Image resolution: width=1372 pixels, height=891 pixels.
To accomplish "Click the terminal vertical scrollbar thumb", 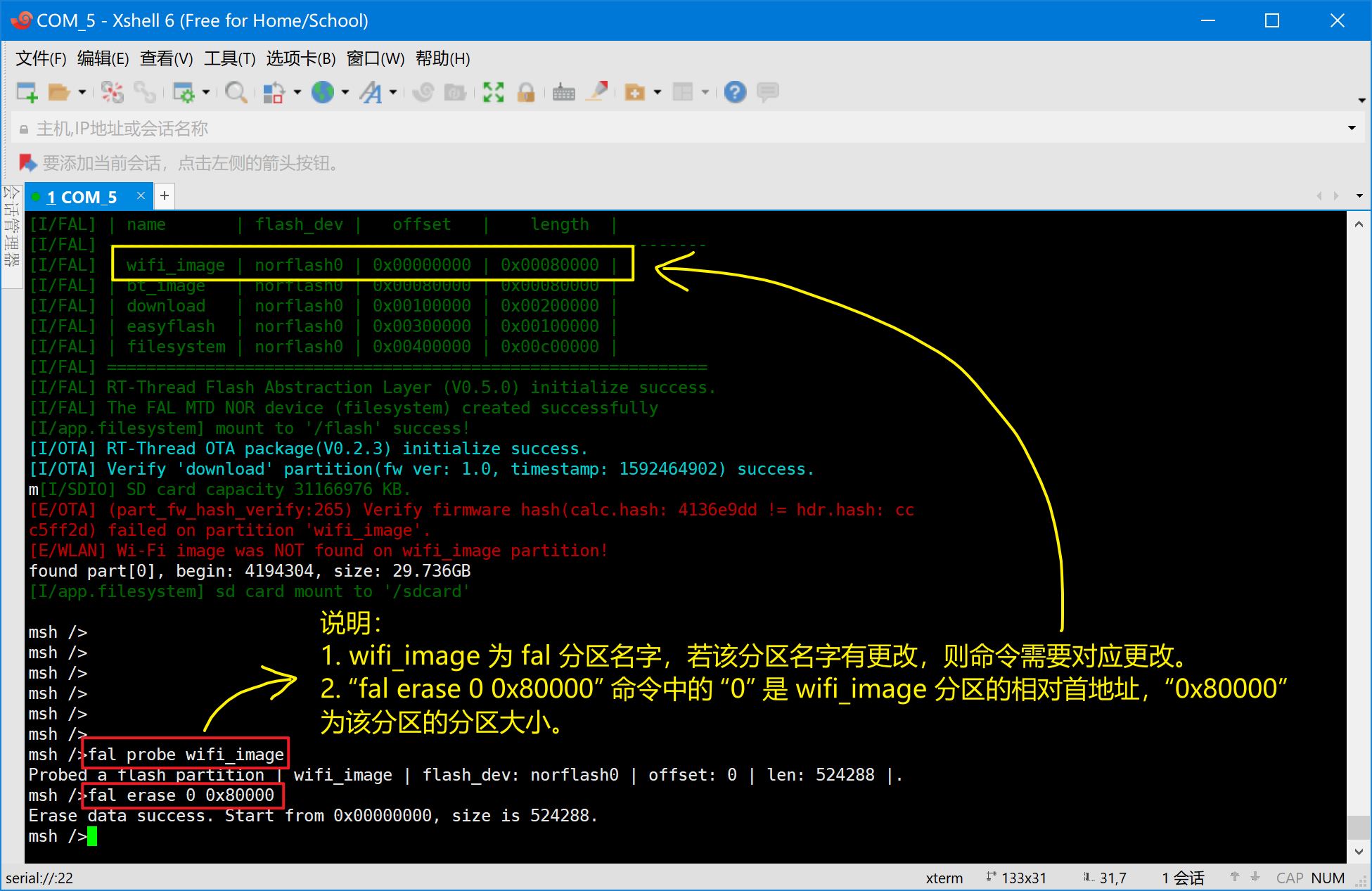I will pyautogui.click(x=1359, y=827).
